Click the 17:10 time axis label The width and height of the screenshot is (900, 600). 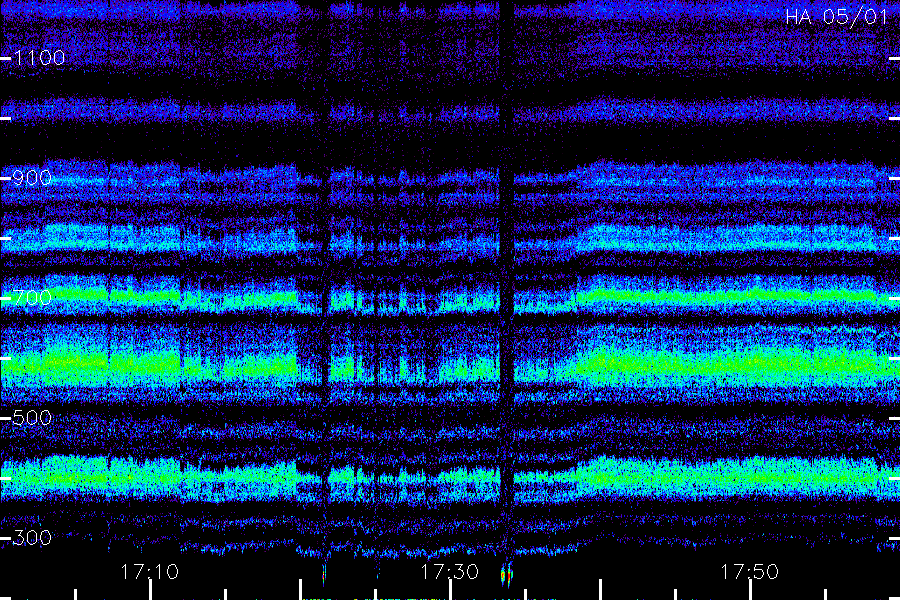[x=149, y=572]
